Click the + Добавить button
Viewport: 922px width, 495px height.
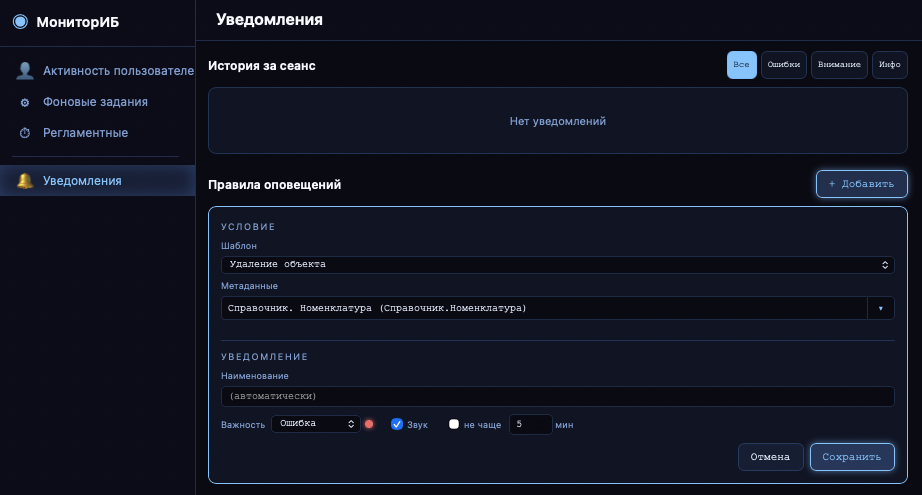(861, 184)
